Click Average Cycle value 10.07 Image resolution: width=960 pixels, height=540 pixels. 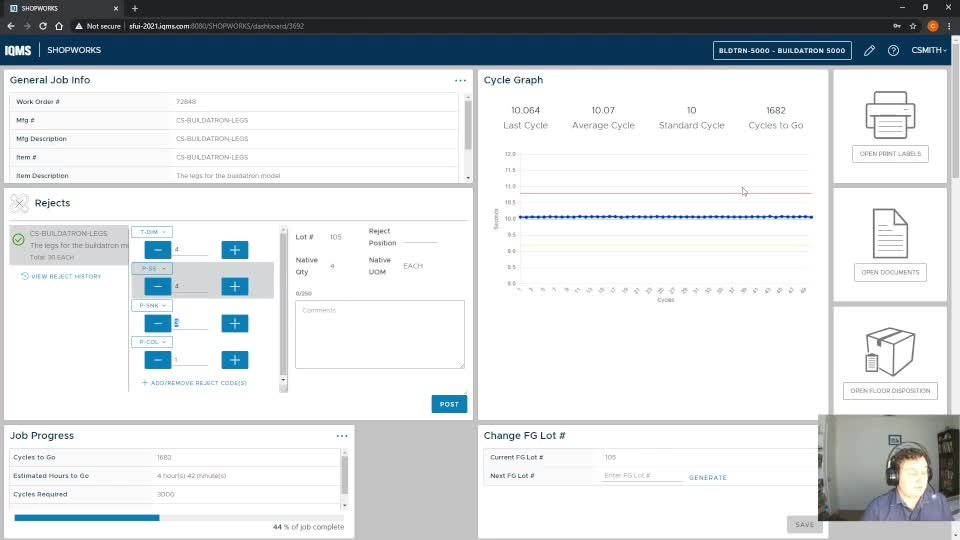[x=603, y=110]
